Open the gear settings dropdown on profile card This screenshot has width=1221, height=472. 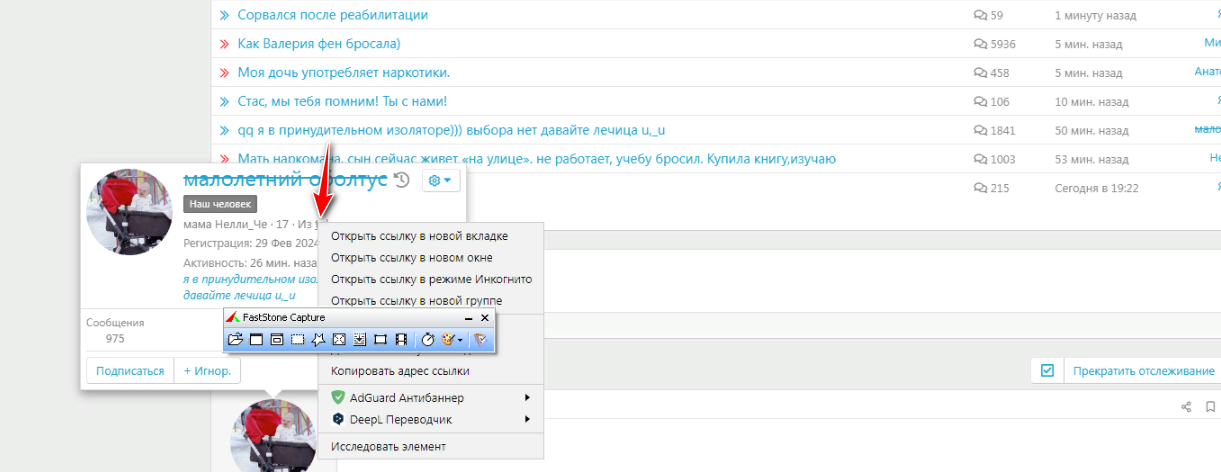pyautogui.click(x=440, y=180)
